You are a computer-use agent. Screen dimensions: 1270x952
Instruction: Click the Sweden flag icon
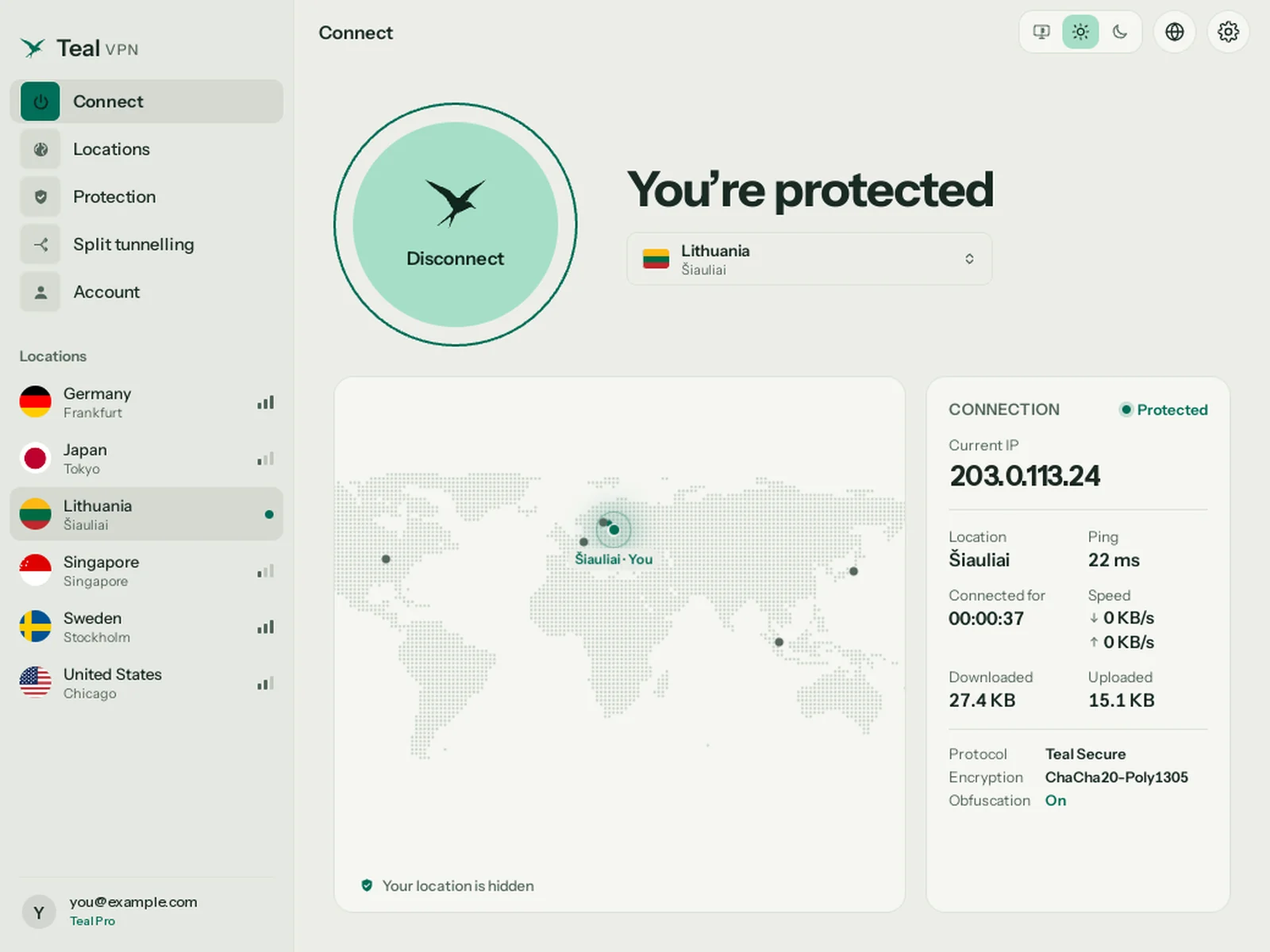(36, 626)
